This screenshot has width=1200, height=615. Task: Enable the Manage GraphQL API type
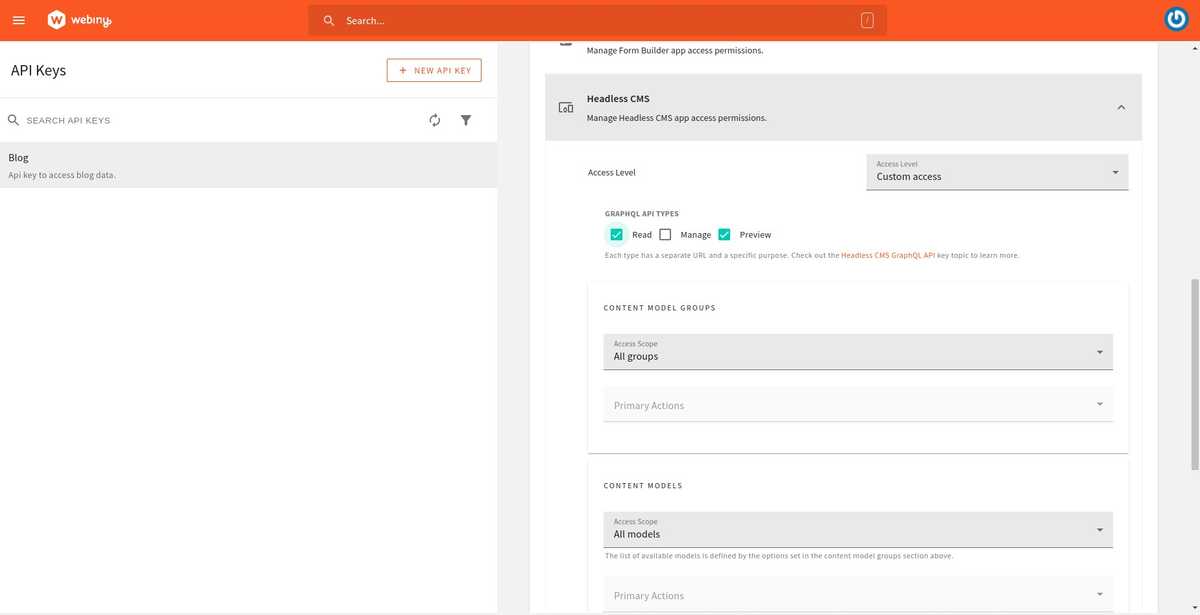pos(665,234)
